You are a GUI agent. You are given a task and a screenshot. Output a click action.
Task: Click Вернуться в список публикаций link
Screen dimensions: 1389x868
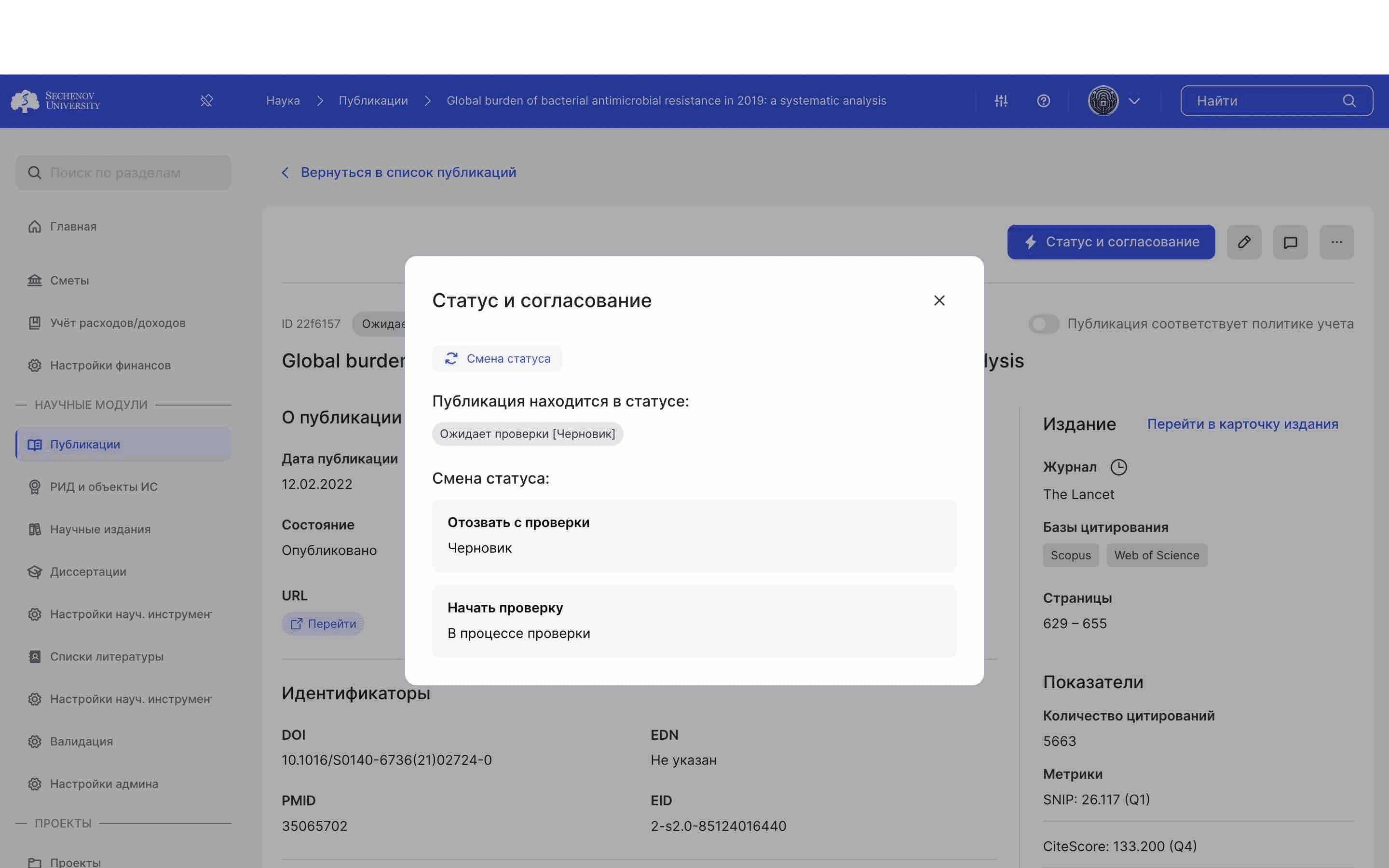pyautogui.click(x=408, y=173)
